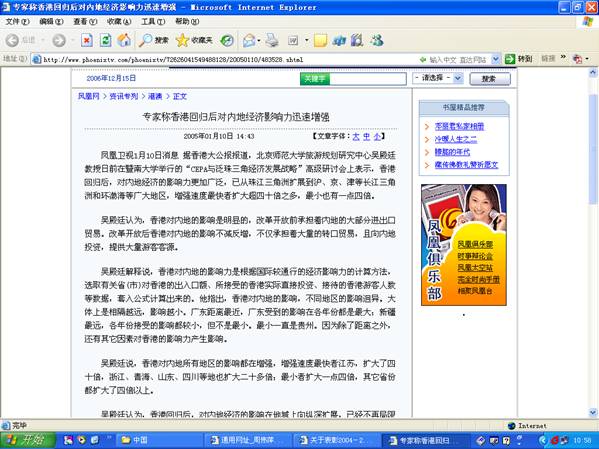Open the 编辑 (Edit) menu

51,21
